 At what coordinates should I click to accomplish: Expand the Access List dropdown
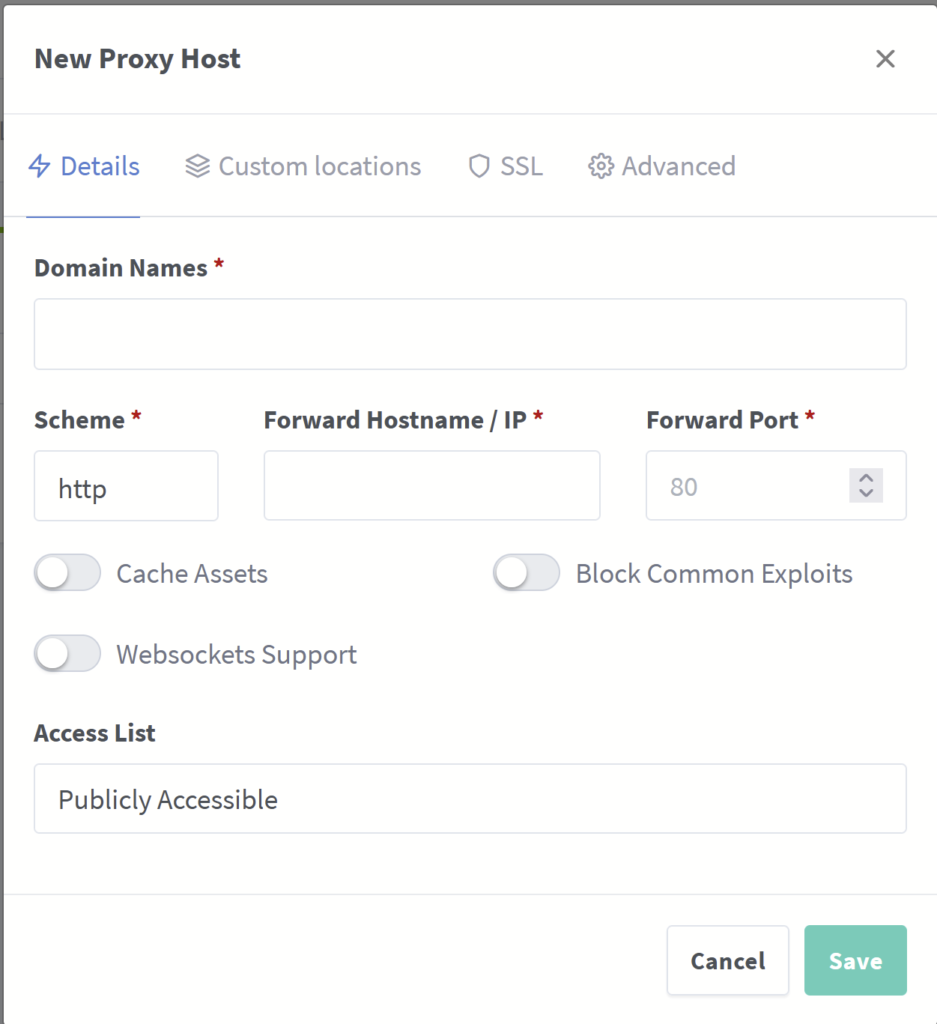click(470, 799)
